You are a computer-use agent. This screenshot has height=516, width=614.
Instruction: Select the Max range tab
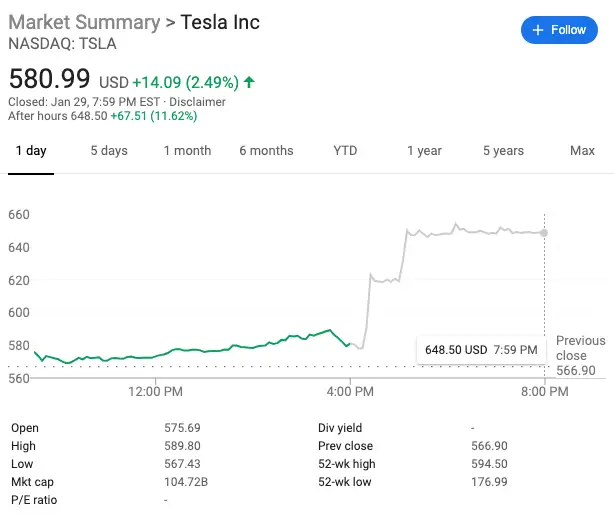[582, 151]
